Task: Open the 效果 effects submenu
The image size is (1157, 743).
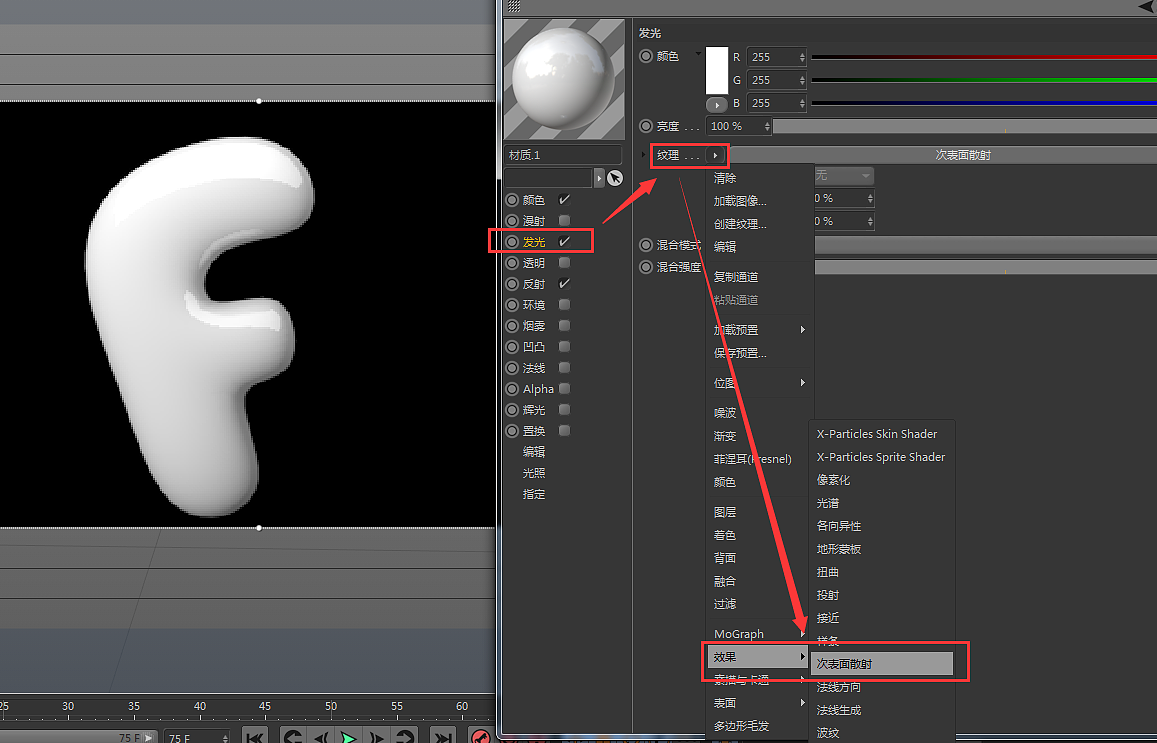Action: [x=758, y=657]
